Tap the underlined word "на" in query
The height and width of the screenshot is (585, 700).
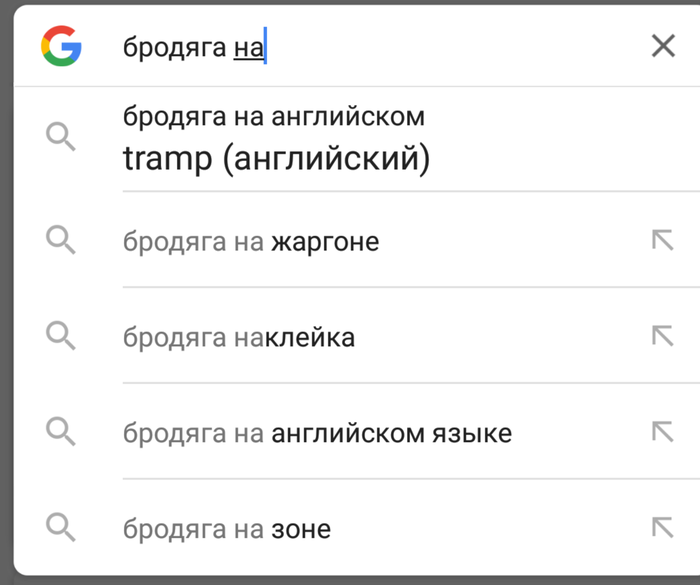coord(248,48)
